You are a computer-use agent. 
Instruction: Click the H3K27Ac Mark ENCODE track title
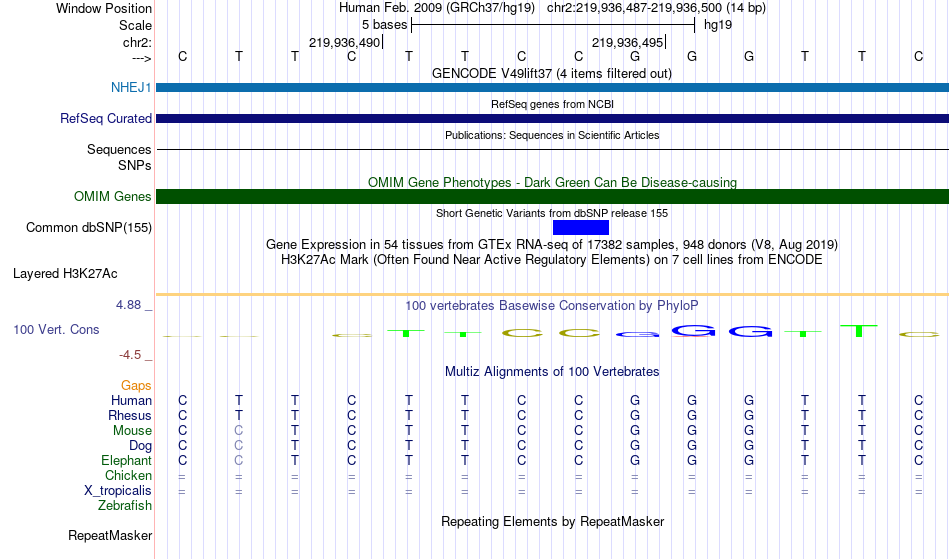tap(552, 260)
